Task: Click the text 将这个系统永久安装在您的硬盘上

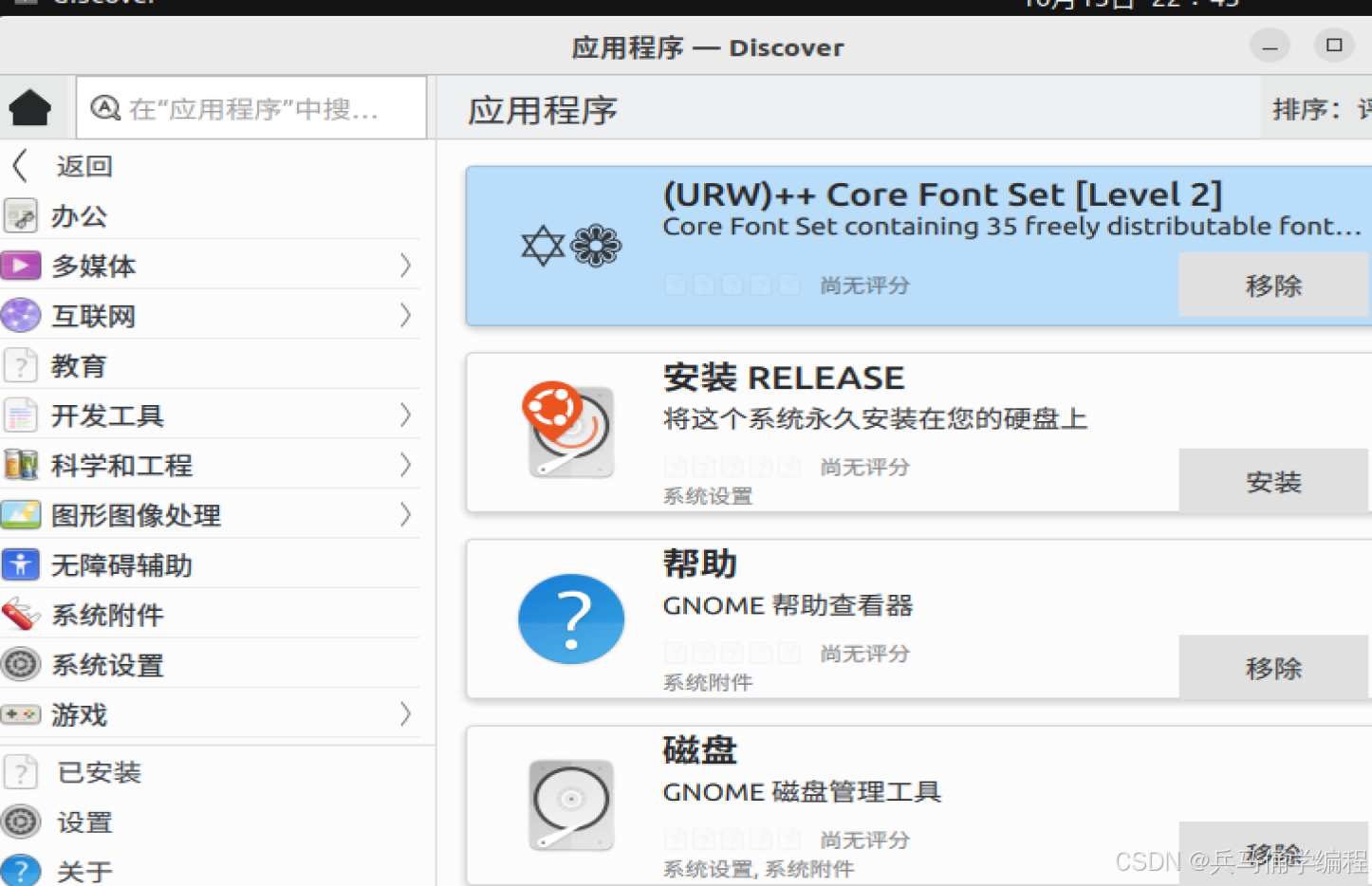Action: pos(875,418)
